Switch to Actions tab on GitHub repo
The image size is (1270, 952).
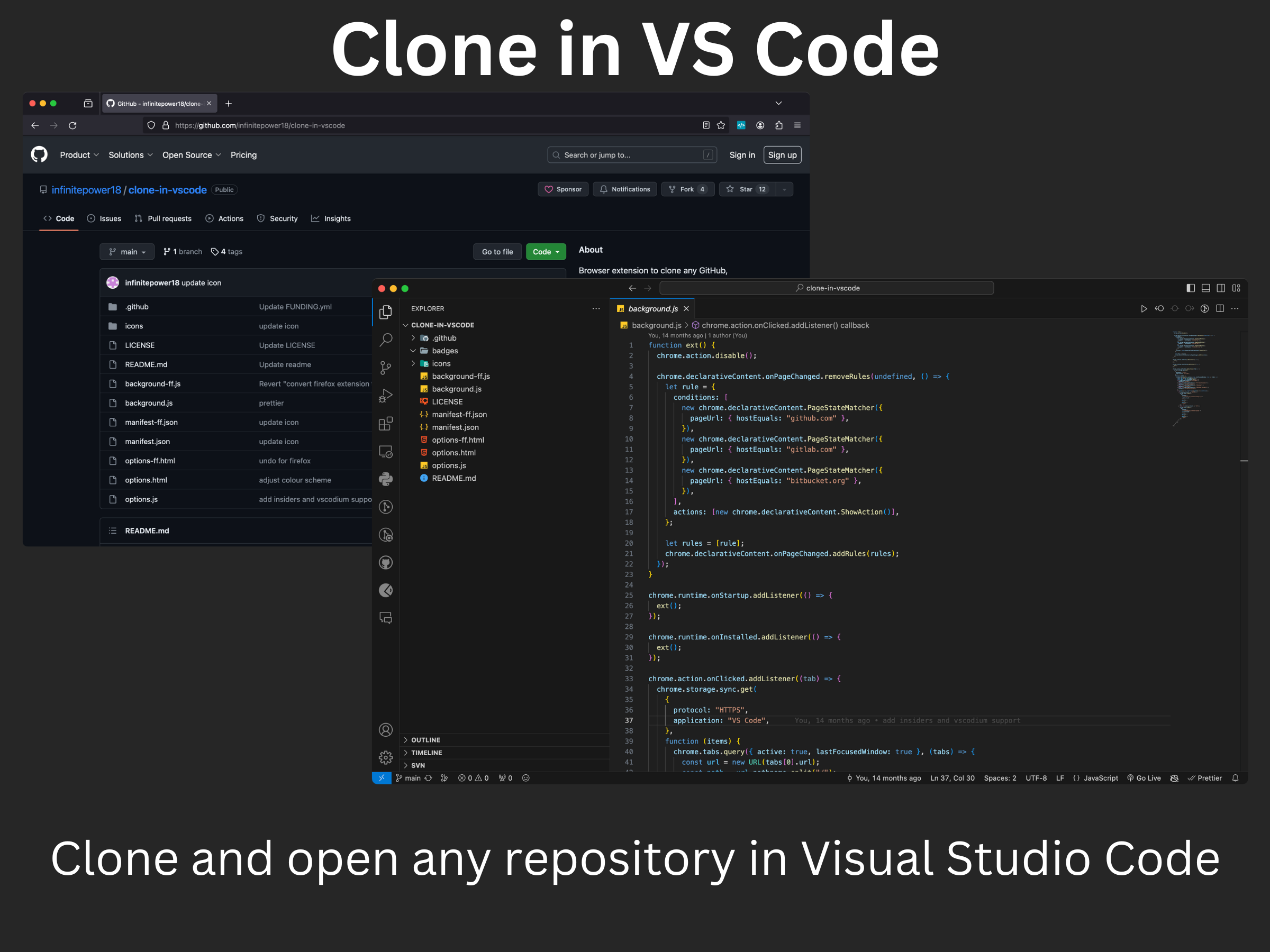pos(224,218)
